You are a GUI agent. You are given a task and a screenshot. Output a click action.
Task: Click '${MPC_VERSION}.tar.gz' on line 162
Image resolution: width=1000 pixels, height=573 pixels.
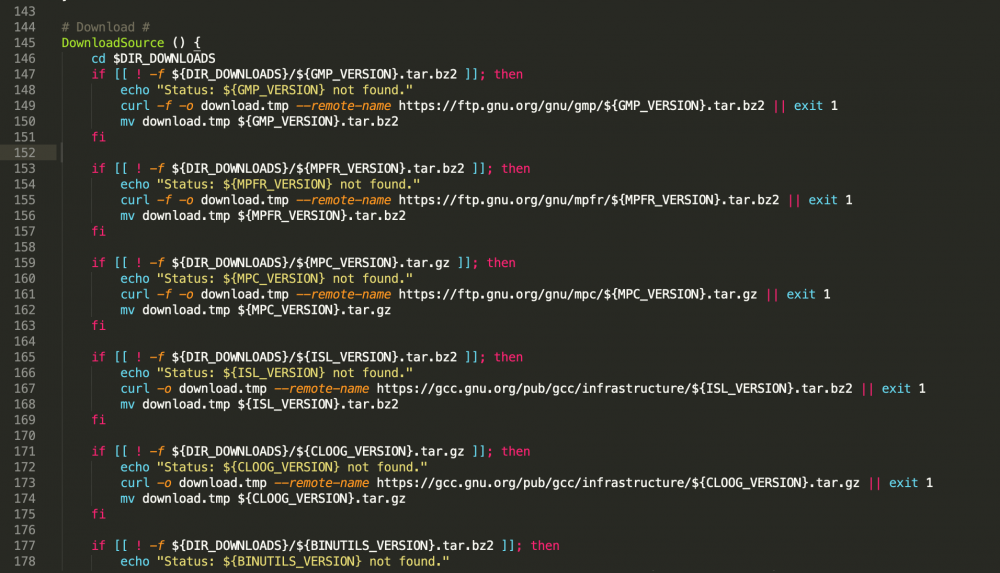pyautogui.click(x=314, y=310)
